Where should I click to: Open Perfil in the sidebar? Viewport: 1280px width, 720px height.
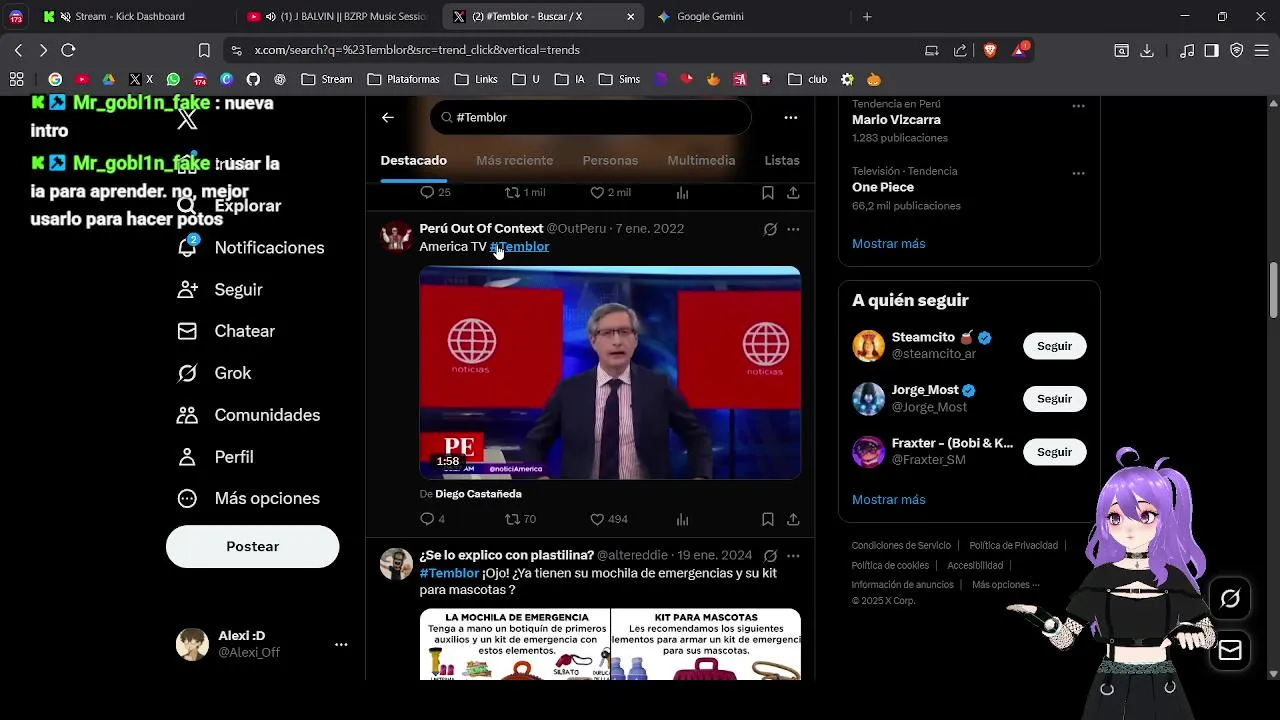(214, 457)
